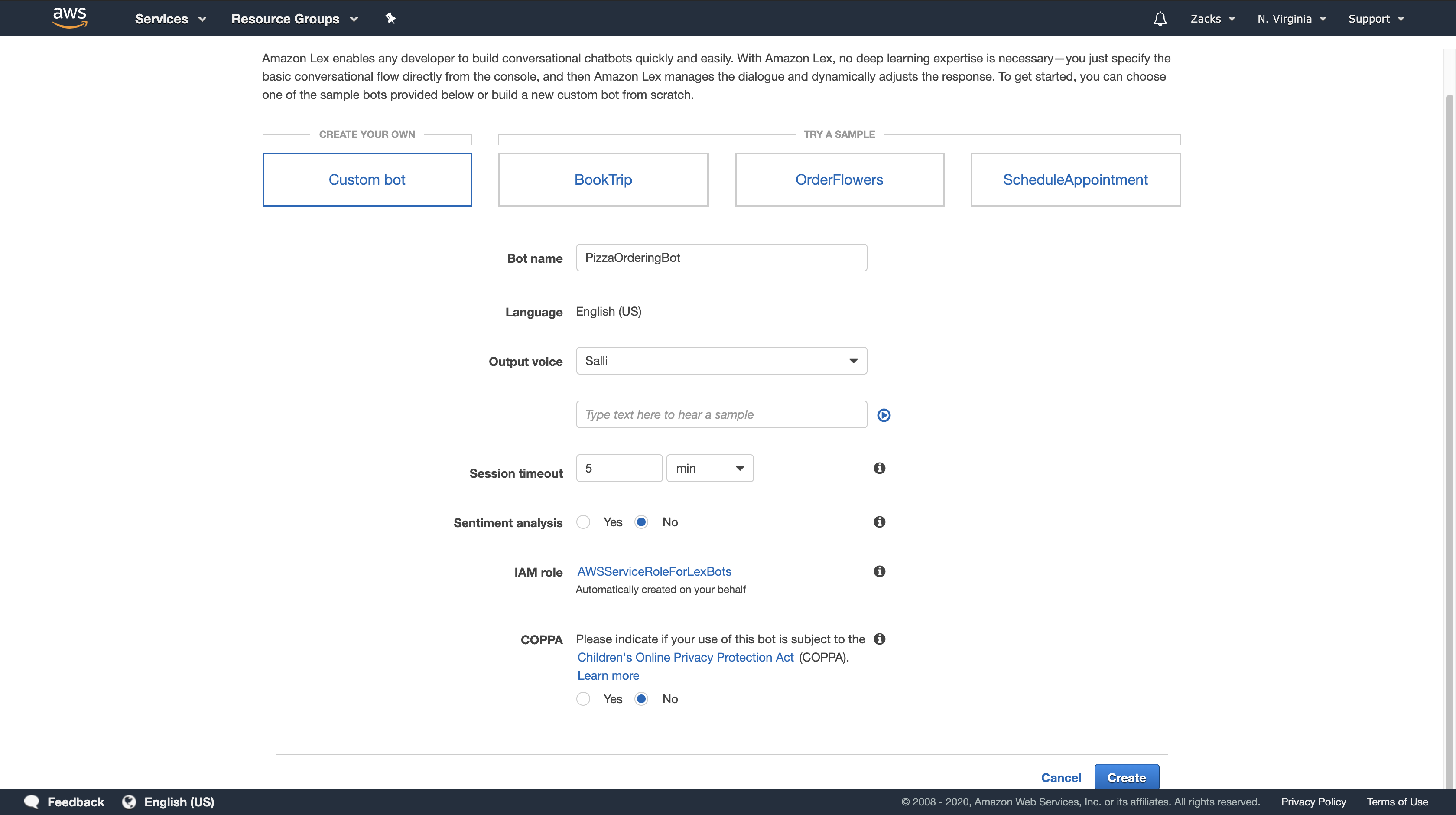Click IAM role info icon
The image size is (1456, 815).
(x=879, y=571)
